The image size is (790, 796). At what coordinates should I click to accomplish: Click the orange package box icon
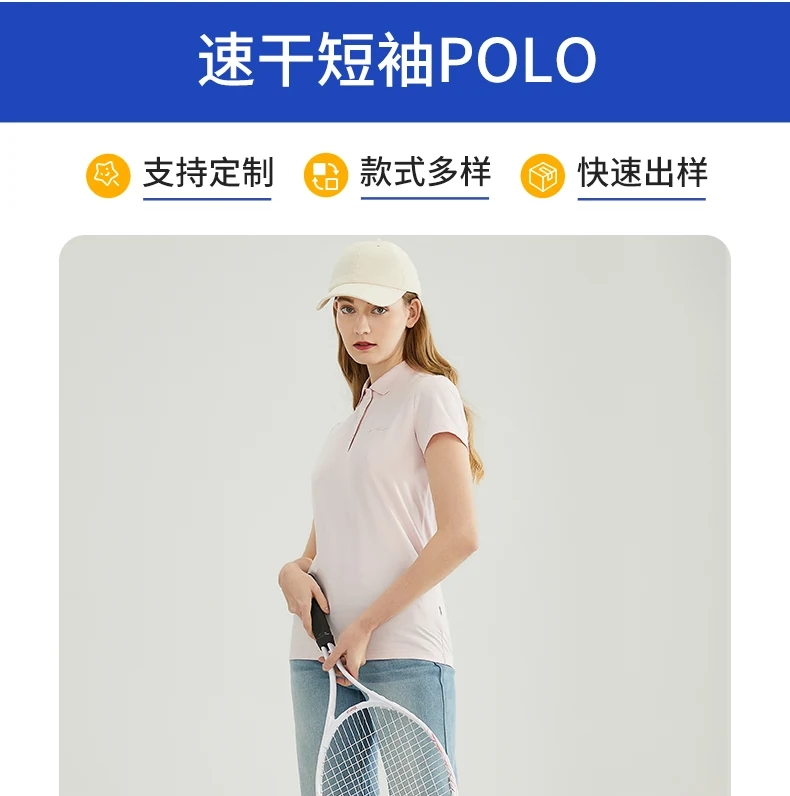click(542, 175)
